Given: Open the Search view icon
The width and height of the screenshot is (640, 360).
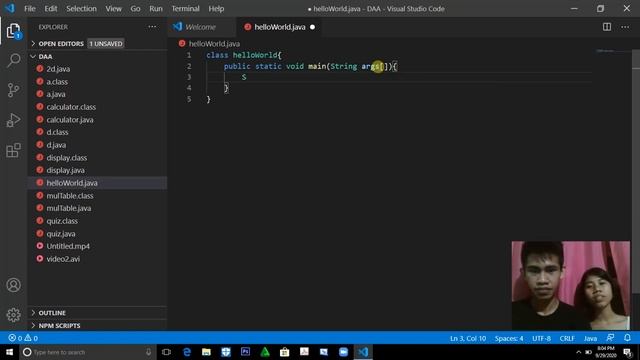Looking at the screenshot, I should [13, 60].
